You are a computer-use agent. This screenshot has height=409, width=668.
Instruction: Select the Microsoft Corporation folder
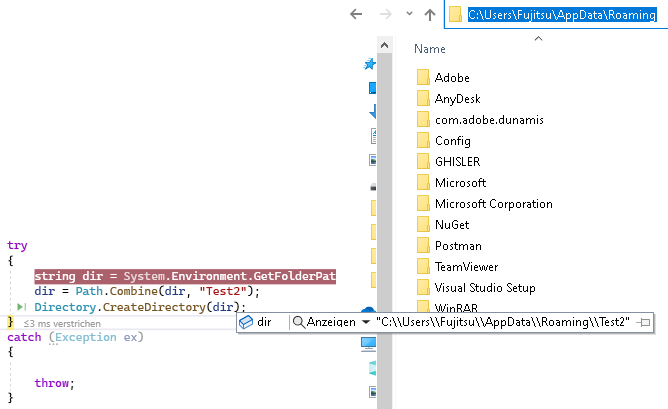[493, 204]
